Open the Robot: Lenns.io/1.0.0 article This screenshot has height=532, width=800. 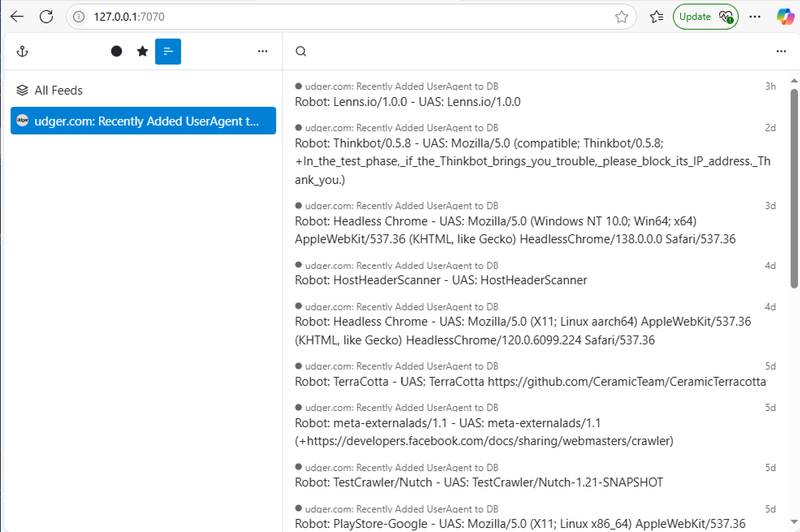point(408,102)
